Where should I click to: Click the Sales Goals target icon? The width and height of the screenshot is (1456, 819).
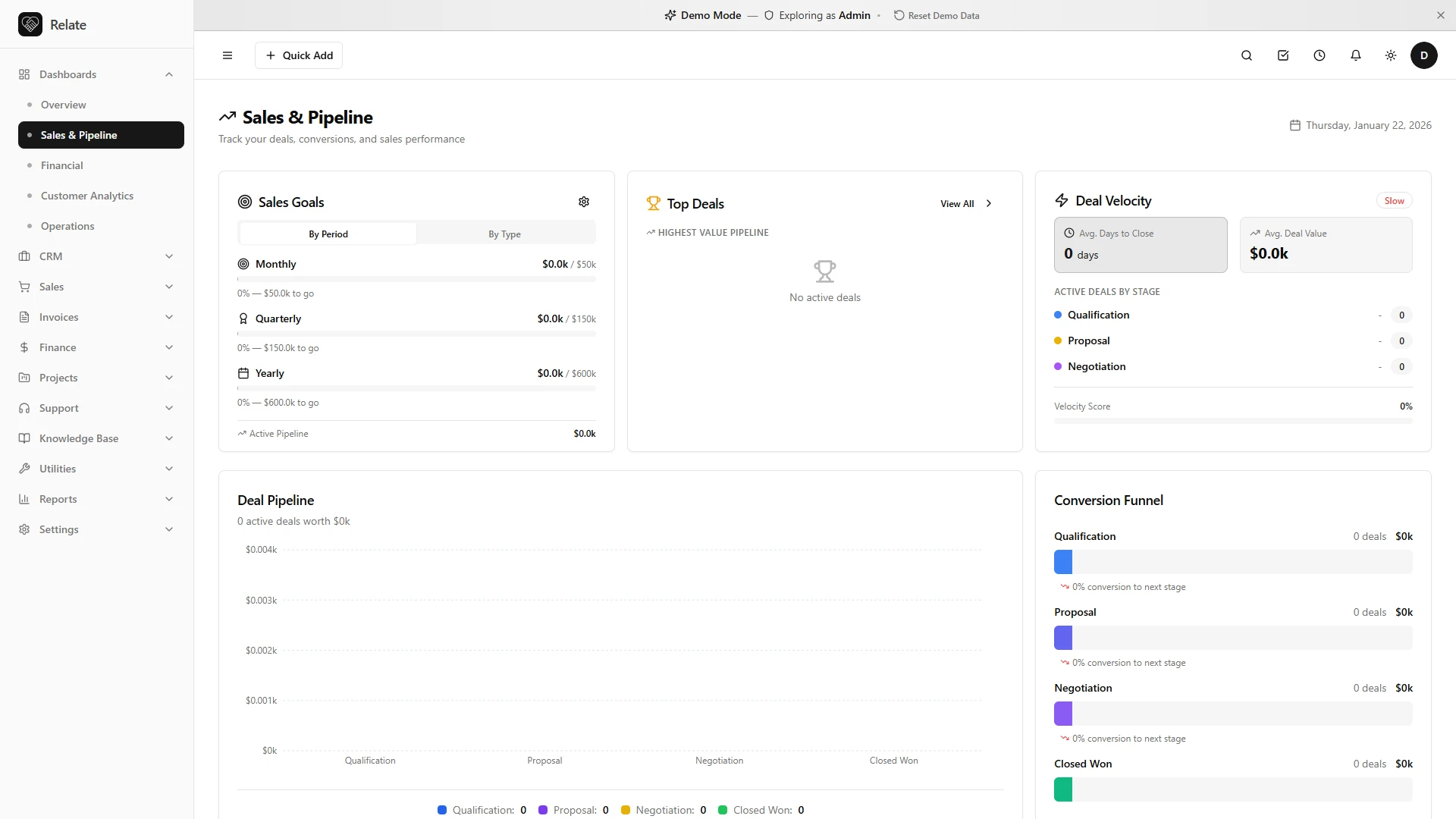tap(245, 202)
